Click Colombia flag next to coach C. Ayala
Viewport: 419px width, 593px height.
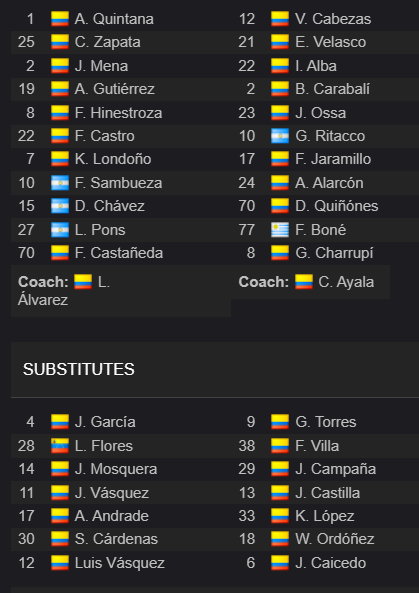pos(304,282)
